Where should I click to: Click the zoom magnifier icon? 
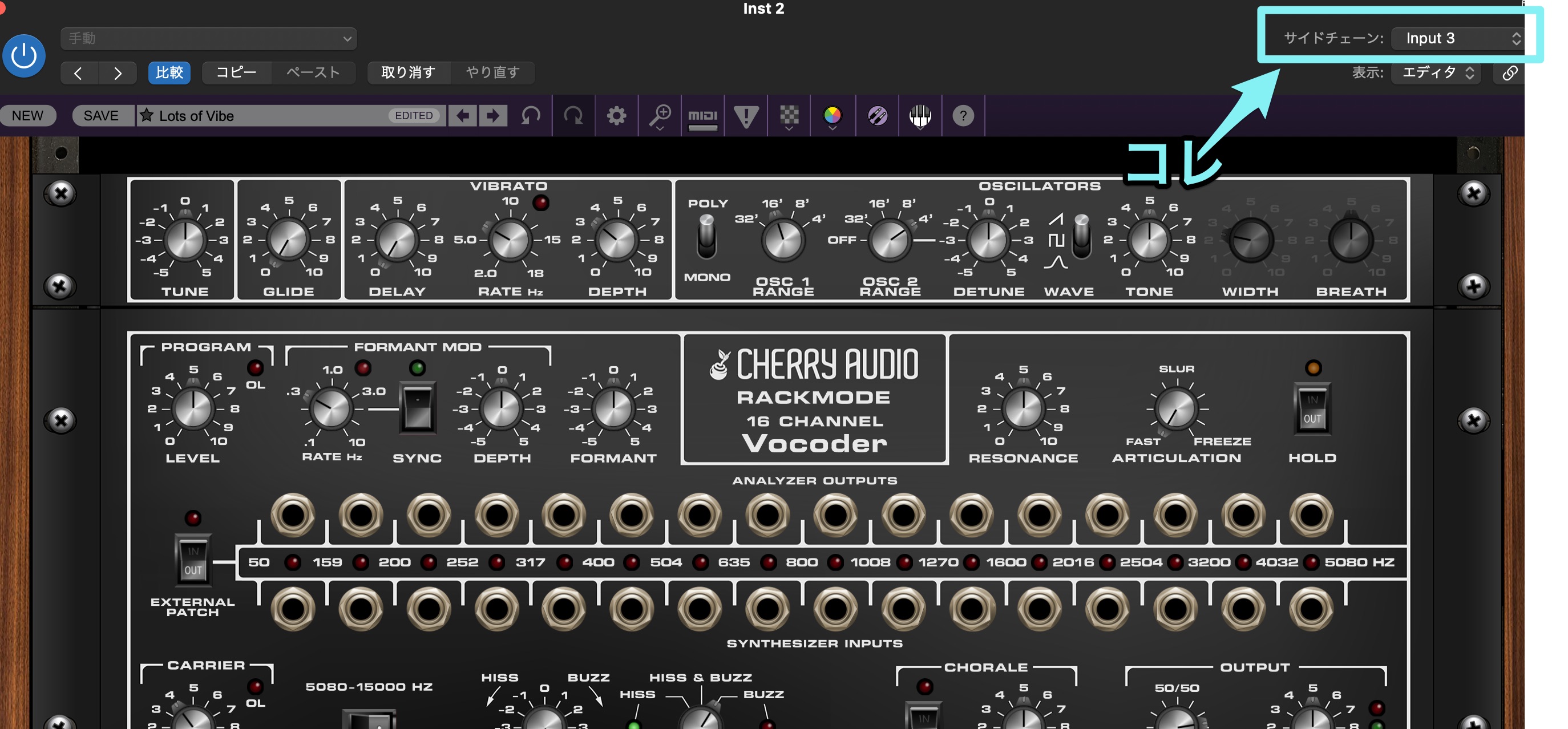659,115
